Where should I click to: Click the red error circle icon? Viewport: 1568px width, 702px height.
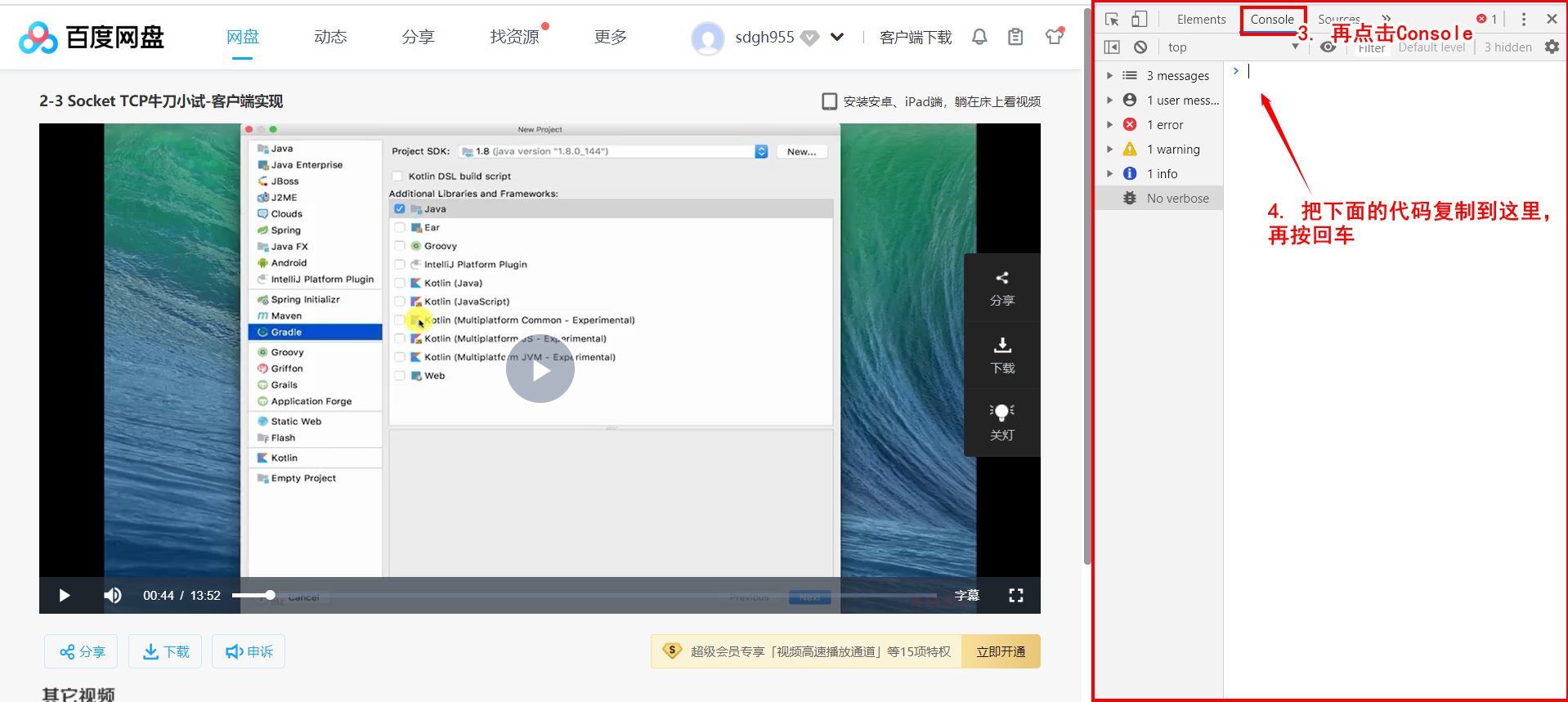[x=1130, y=124]
